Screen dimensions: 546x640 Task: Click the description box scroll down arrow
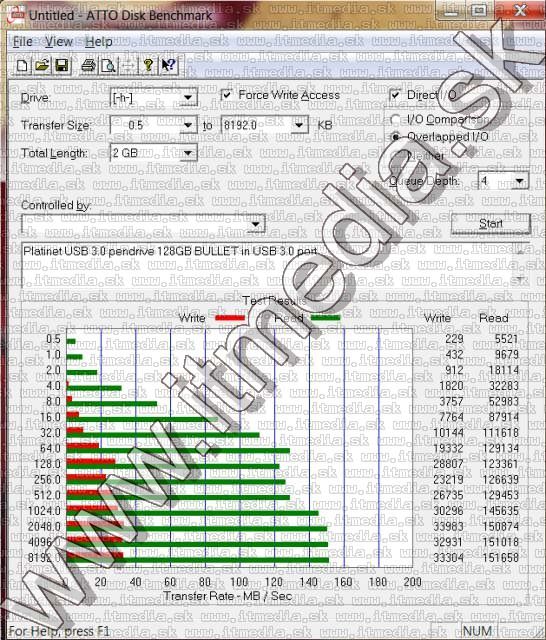click(520, 279)
